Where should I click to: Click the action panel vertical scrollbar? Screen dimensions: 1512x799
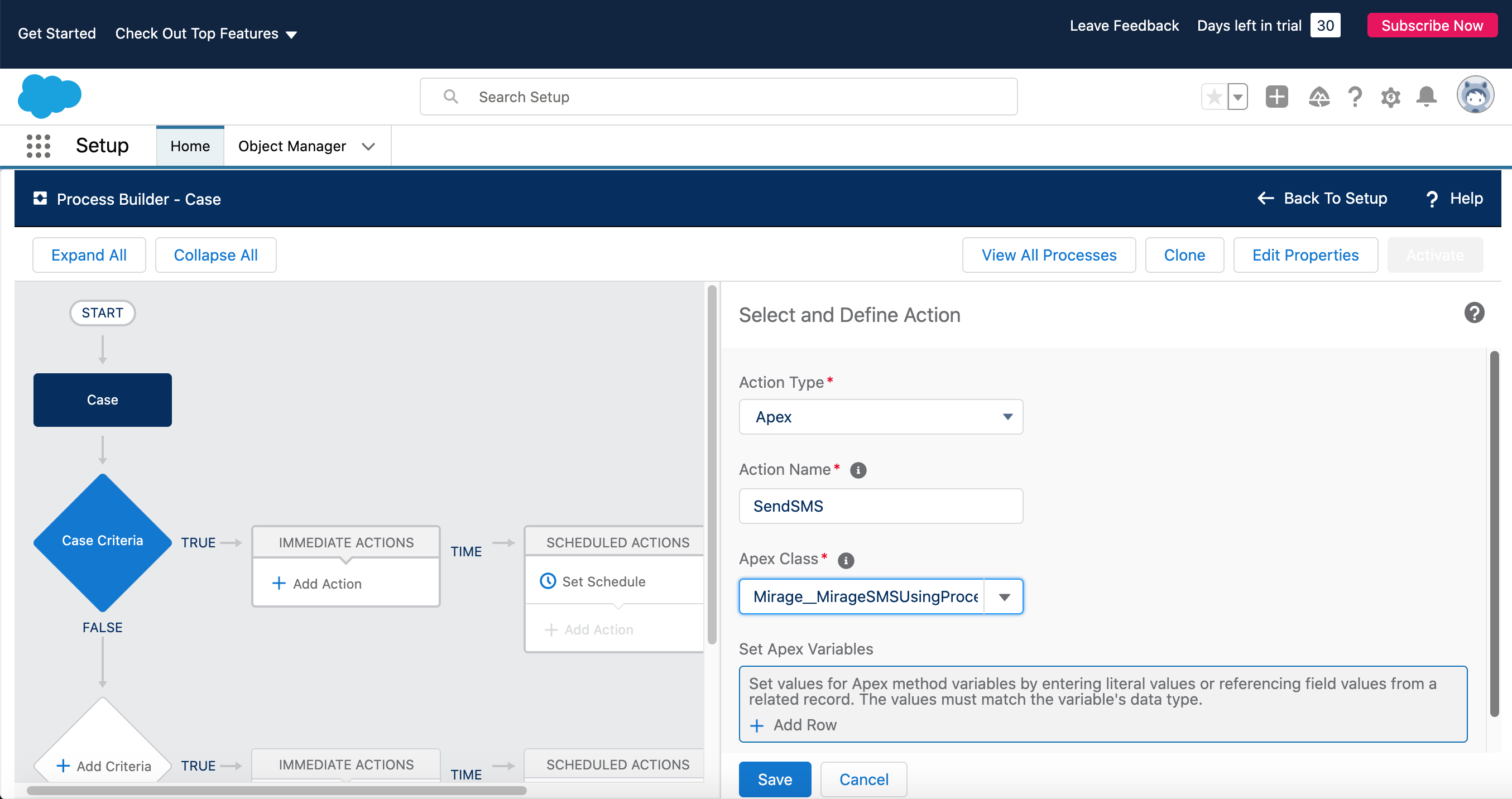pos(1493,534)
